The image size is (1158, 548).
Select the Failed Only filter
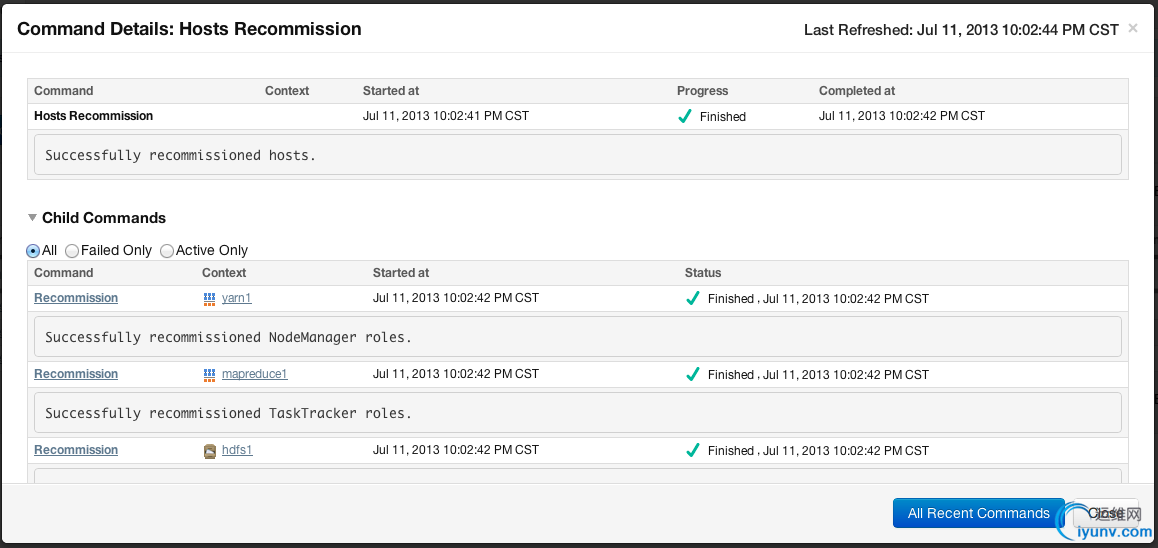click(x=71, y=251)
